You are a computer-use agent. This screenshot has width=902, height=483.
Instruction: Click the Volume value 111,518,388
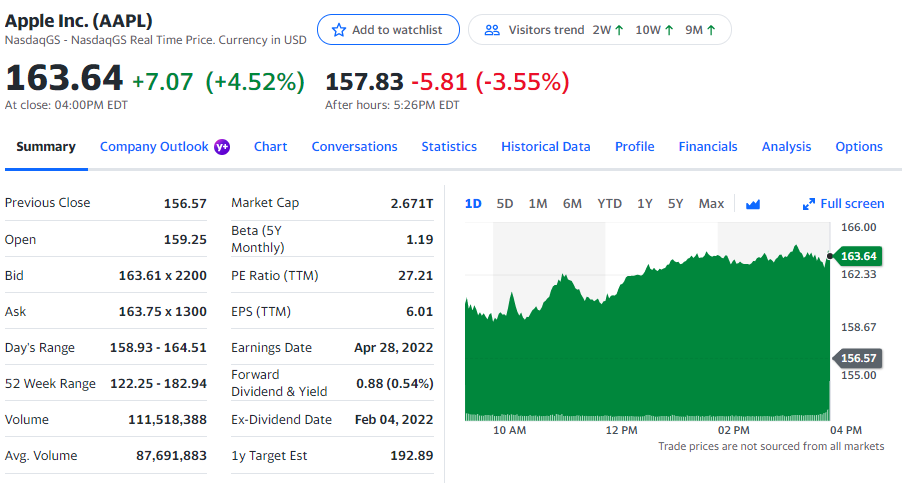pos(167,420)
